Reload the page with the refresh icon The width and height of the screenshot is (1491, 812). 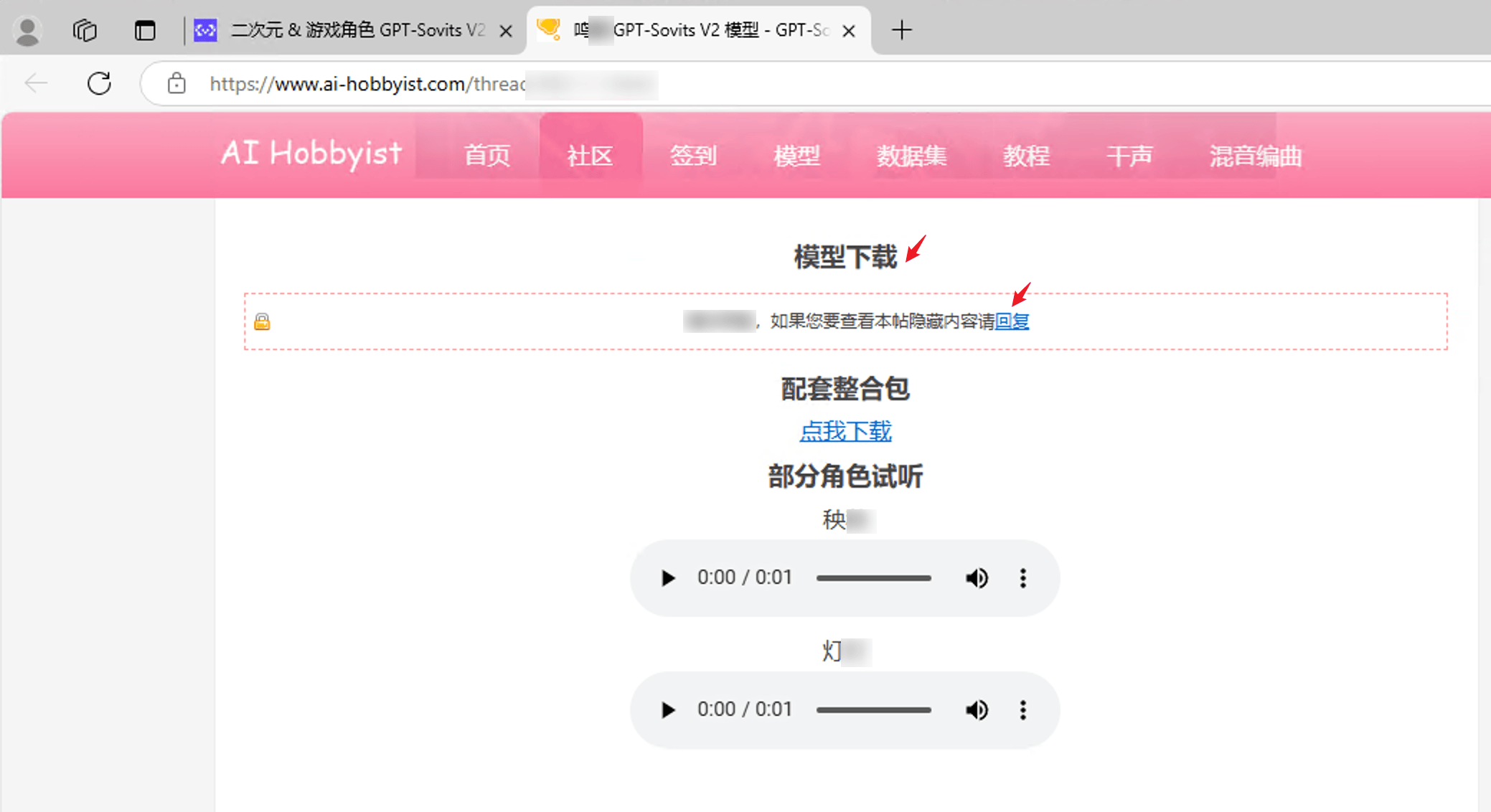[x=99, y=84]
